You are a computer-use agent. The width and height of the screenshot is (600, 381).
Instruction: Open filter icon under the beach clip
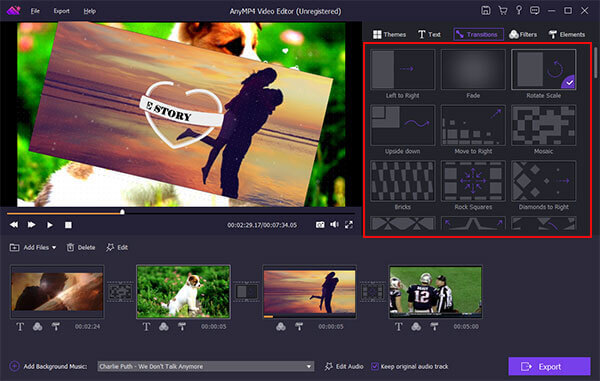281,326
